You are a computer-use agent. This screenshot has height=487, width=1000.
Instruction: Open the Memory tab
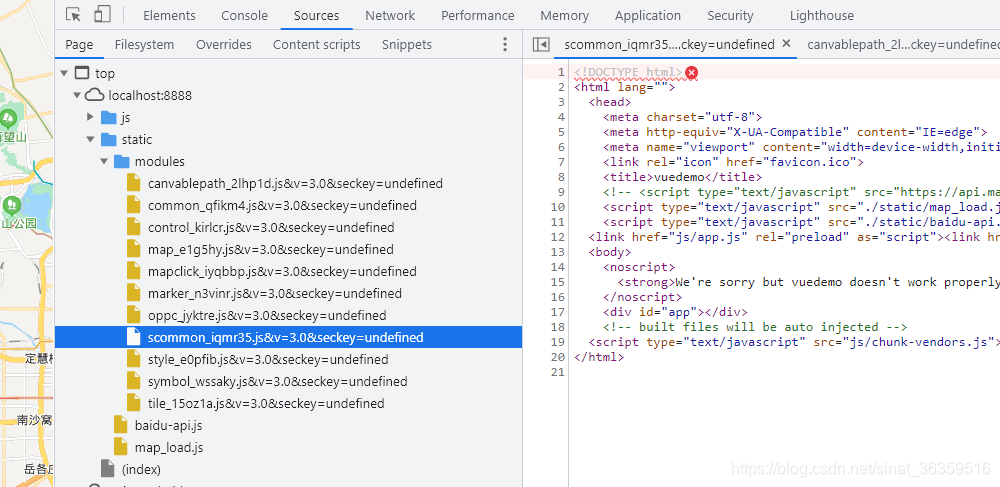[x=564, y=15]
